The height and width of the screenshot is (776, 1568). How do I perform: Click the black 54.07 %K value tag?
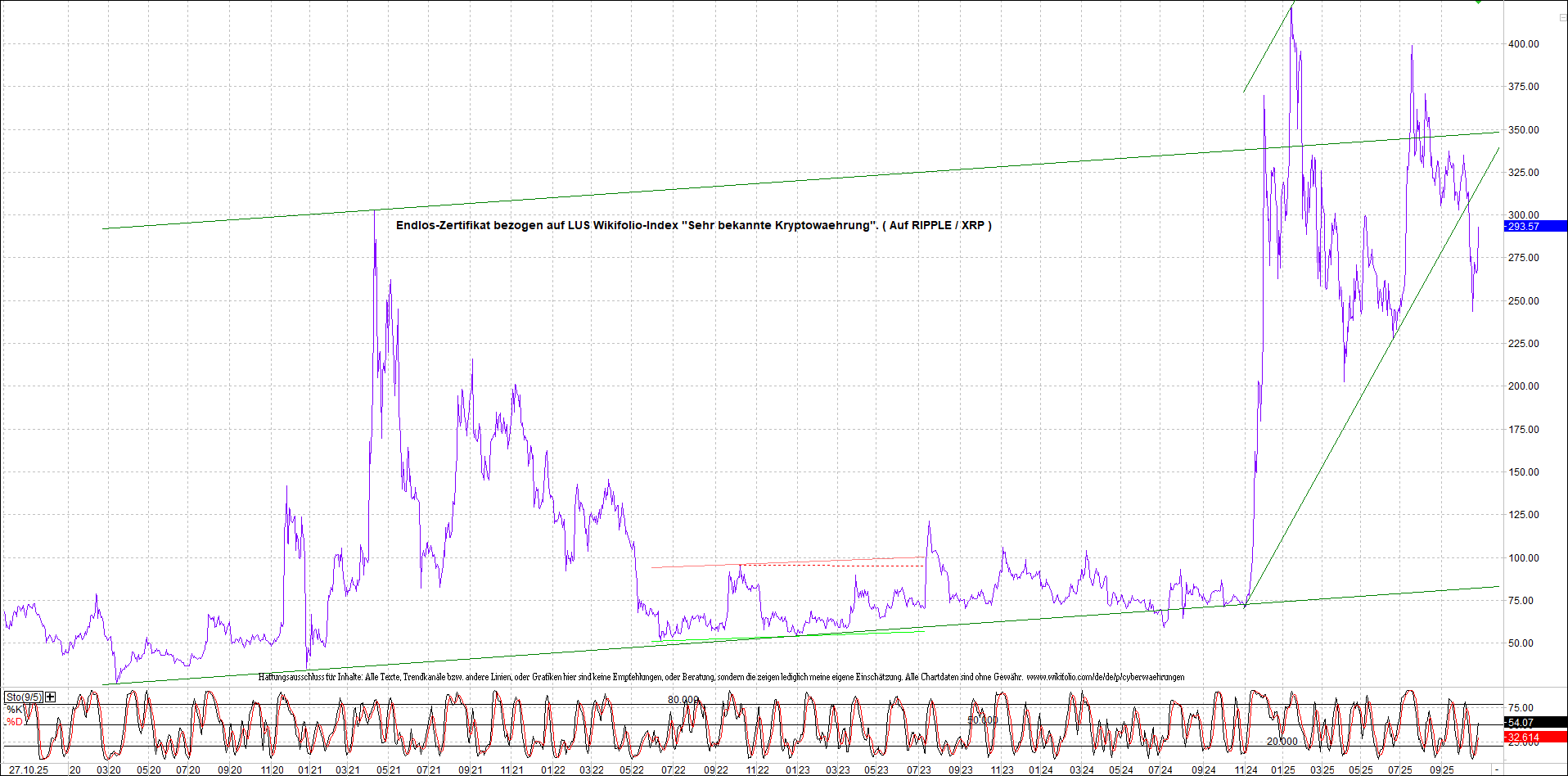tap(1534, 723)
